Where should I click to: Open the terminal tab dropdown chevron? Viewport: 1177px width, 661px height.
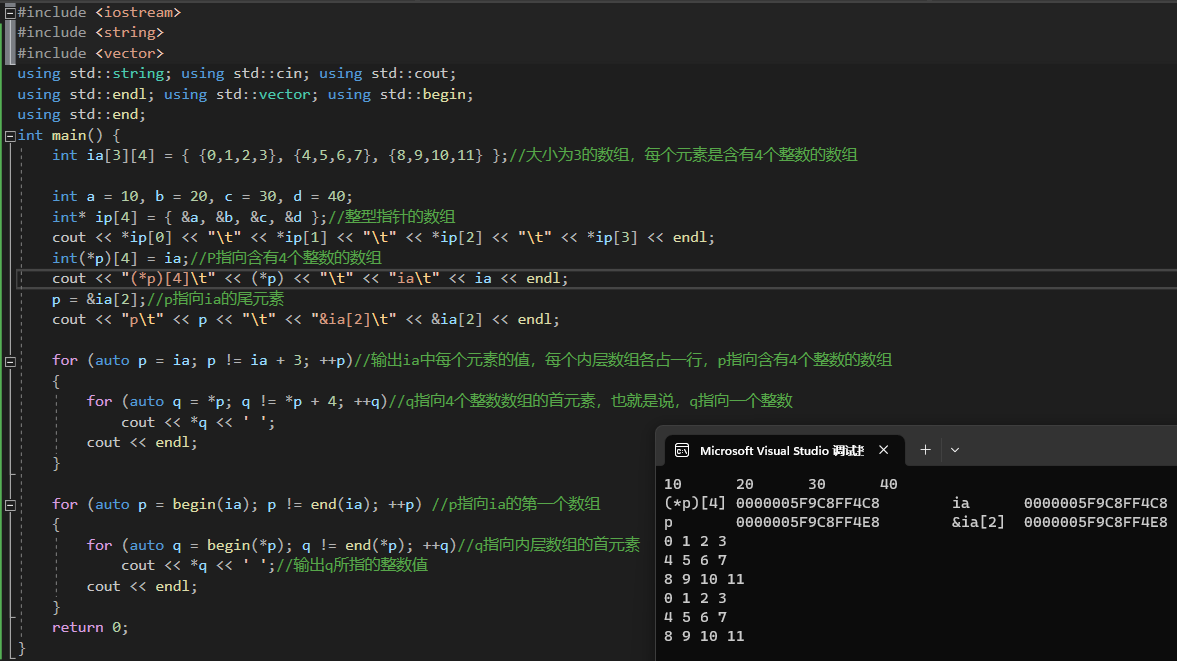(x=955, y=450)
